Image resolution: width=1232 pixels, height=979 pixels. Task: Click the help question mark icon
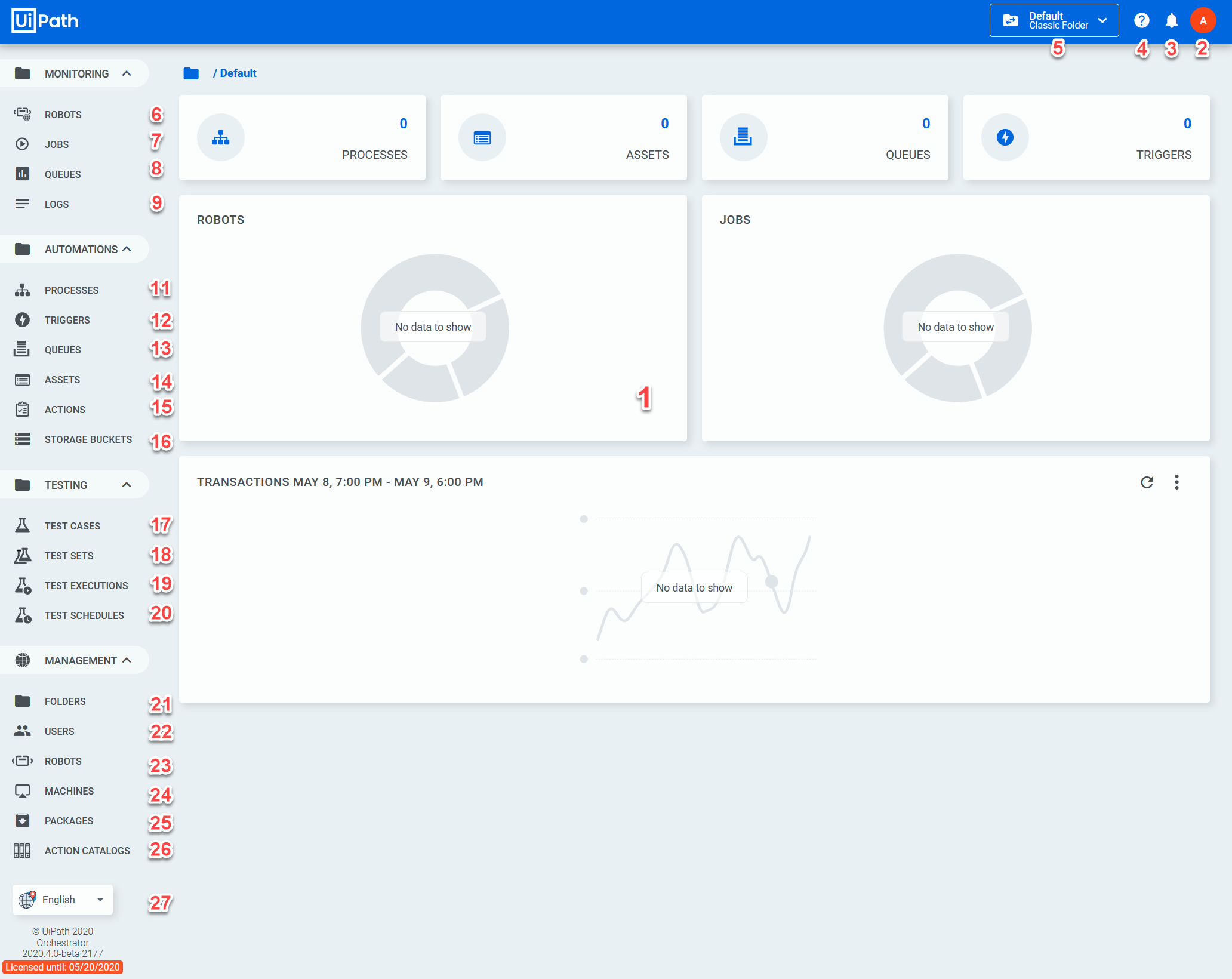(1141, 21)
